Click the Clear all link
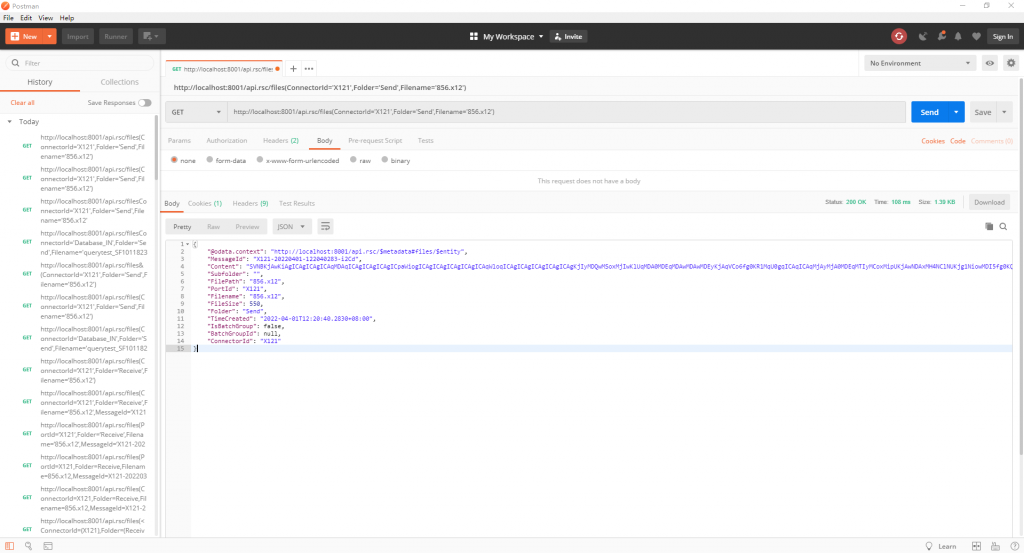 (22, 103)
